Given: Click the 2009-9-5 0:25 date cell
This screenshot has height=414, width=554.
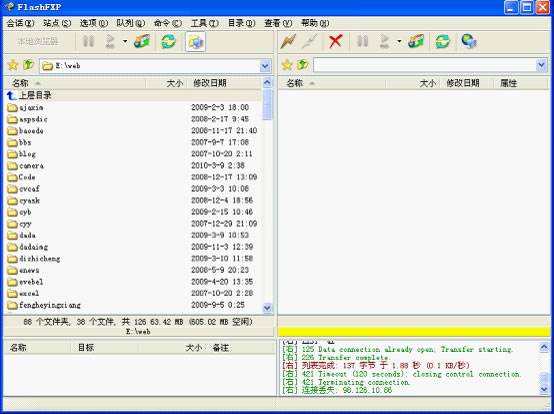Looking at the screenshot, I should [x=218, y=305].
